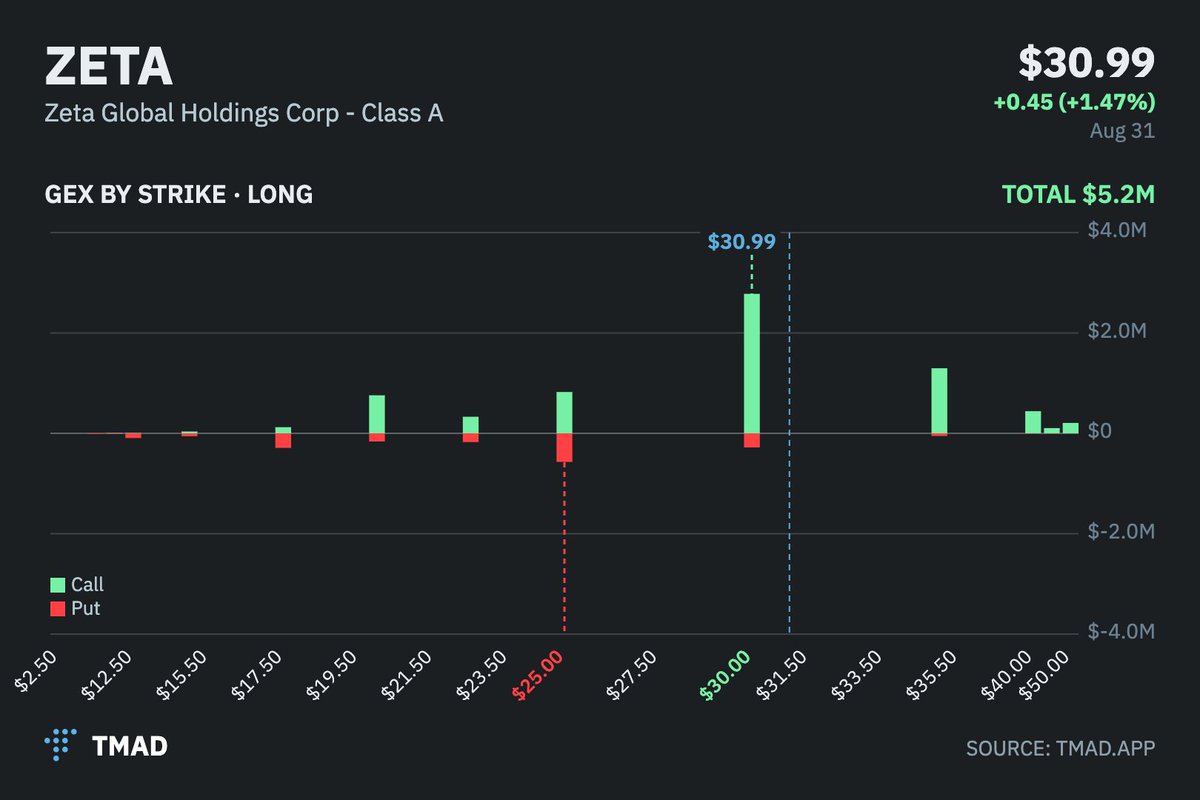
Task: Click the +0.45 (+1.47%) change value
Action: pyautogui.click(x=1074, y=102)
